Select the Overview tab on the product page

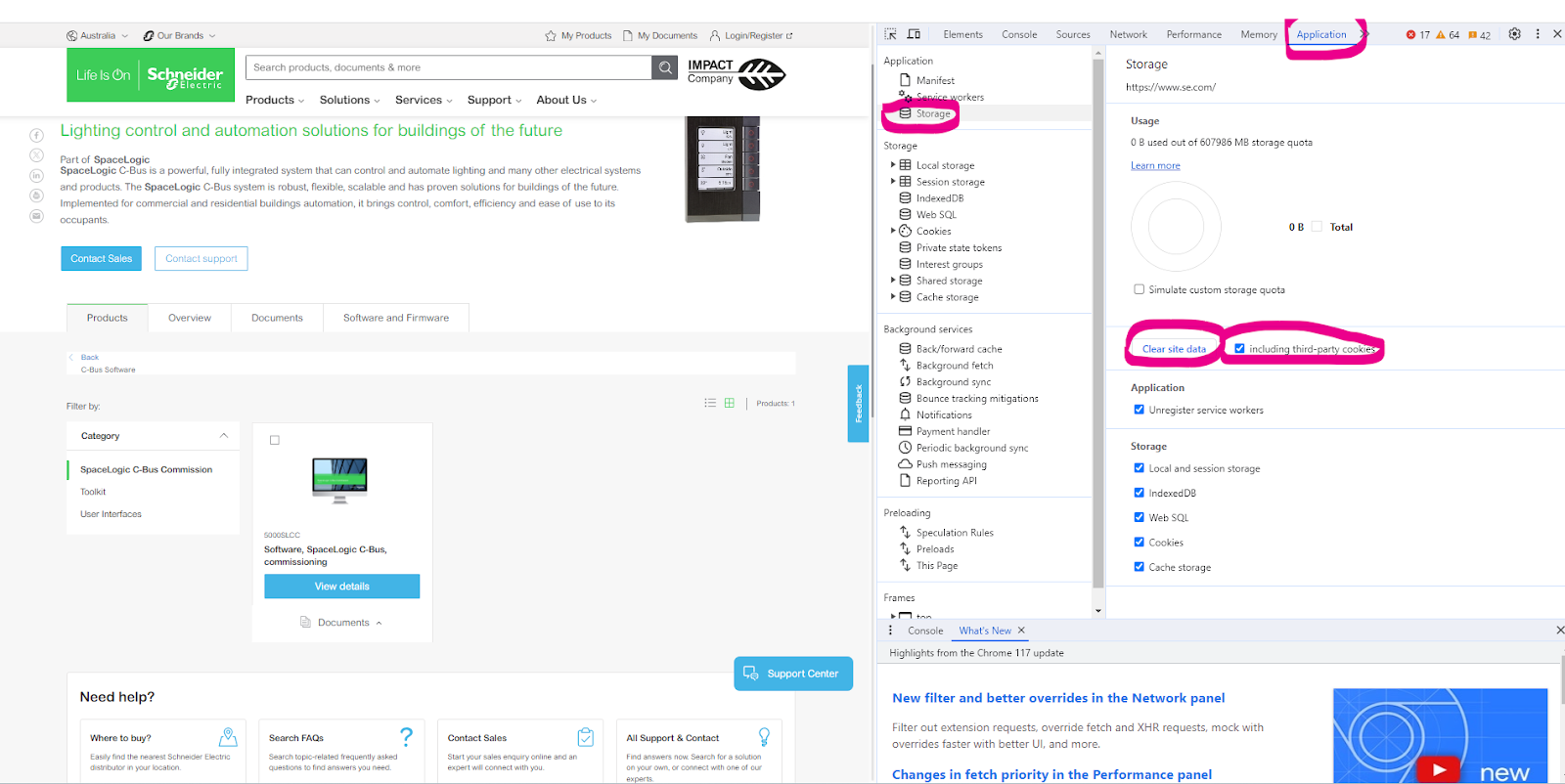pyautogui.click(x=190, y=318)
